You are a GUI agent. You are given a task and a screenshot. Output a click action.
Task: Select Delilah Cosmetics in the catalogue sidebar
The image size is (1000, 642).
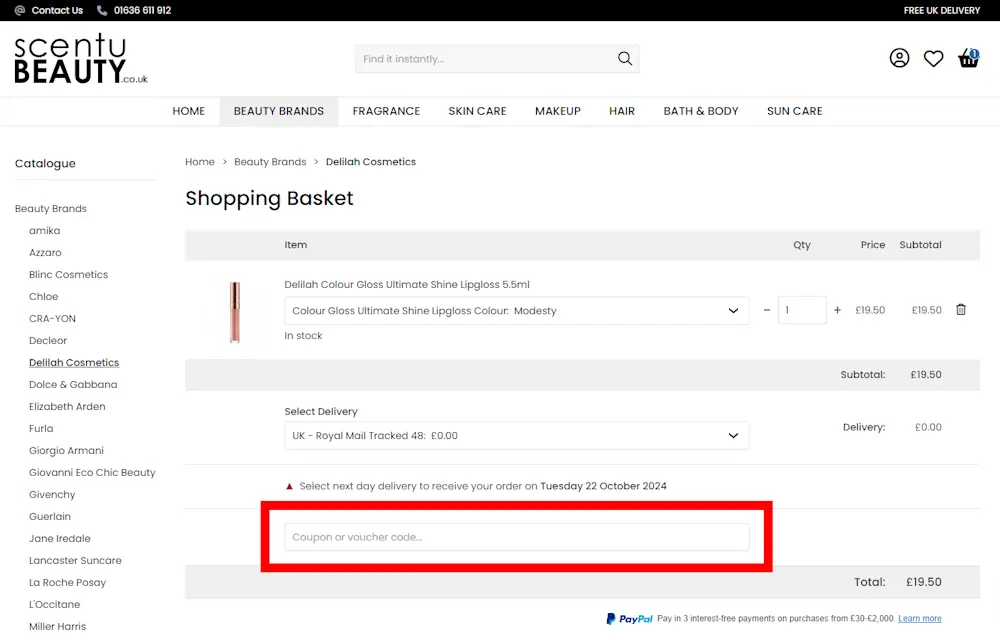[74, 363]
